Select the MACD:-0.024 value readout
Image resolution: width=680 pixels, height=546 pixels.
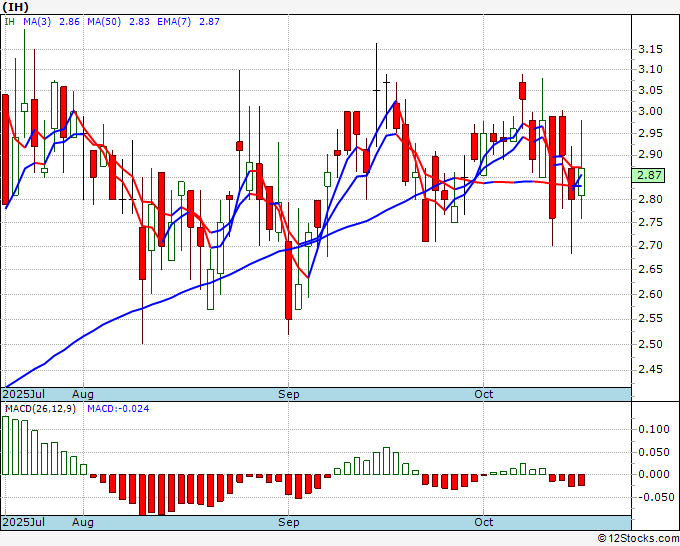[x=118, y=409]
